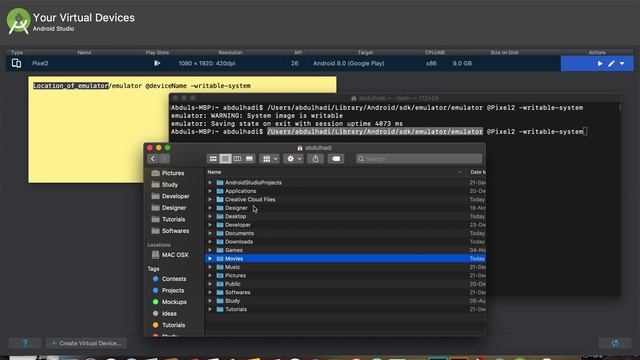Edit the Pixel2 device with pencil icon
This screenshot has width=640, height=360.
click(x=611, y=64)
